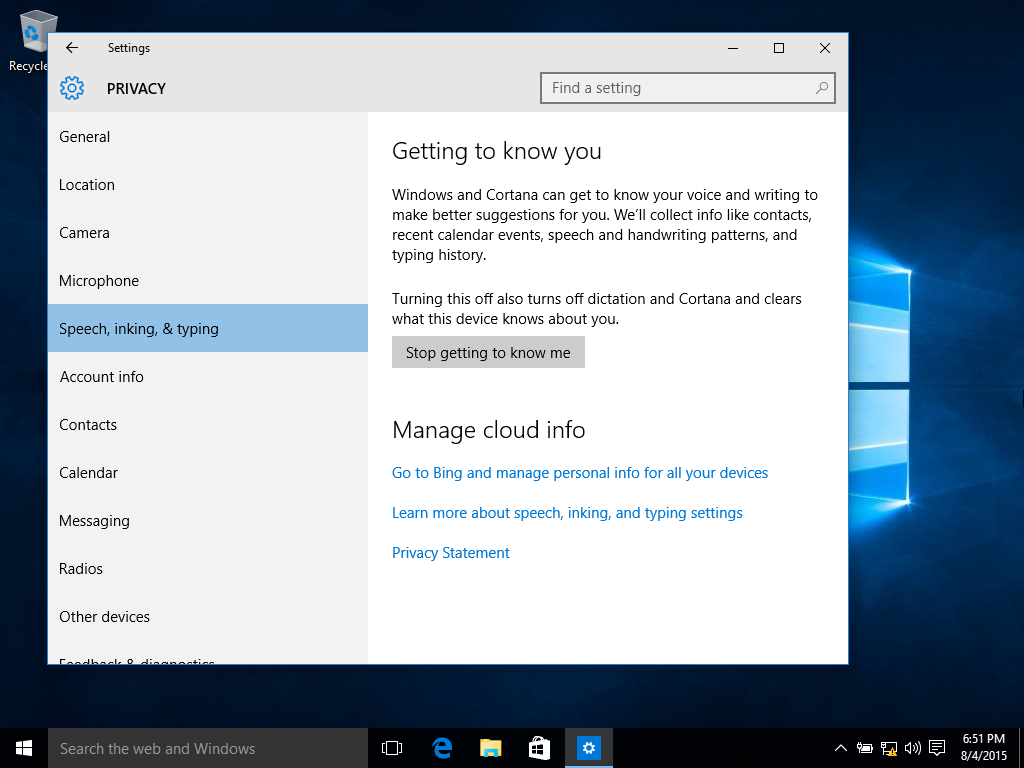Launch Microsoft Edge from the taskbar
Screen dimensions: 1024x768
[x=442, y=748]
